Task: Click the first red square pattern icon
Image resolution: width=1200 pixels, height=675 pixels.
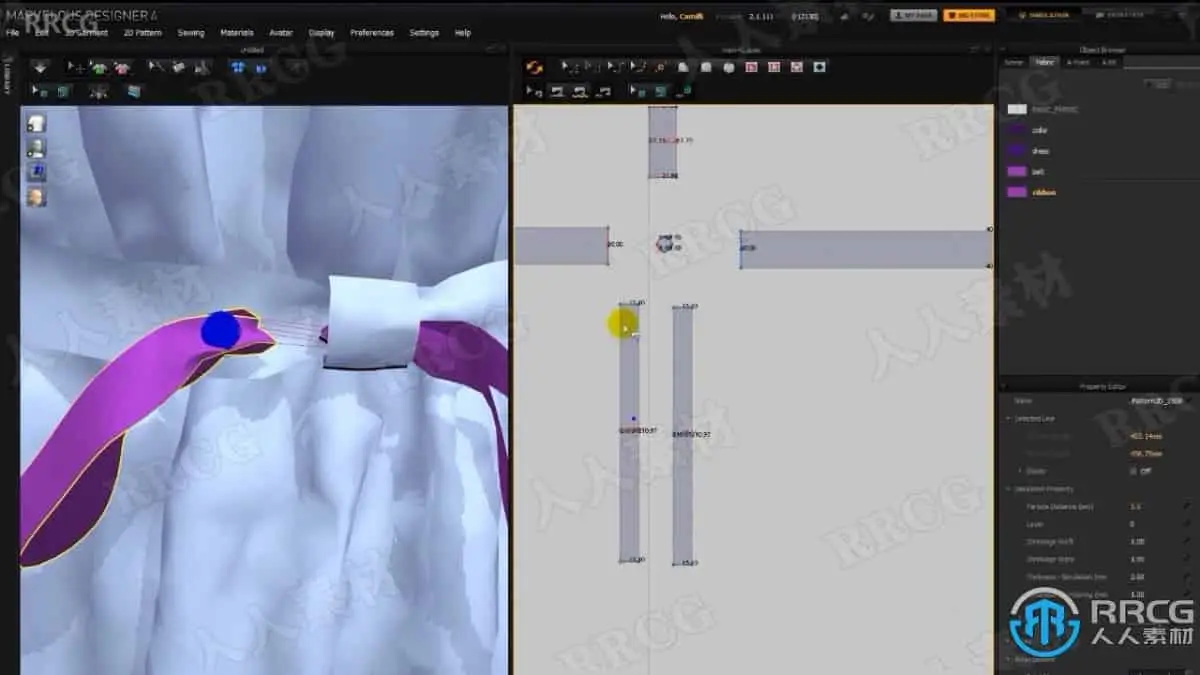Action: pos(752,68)
